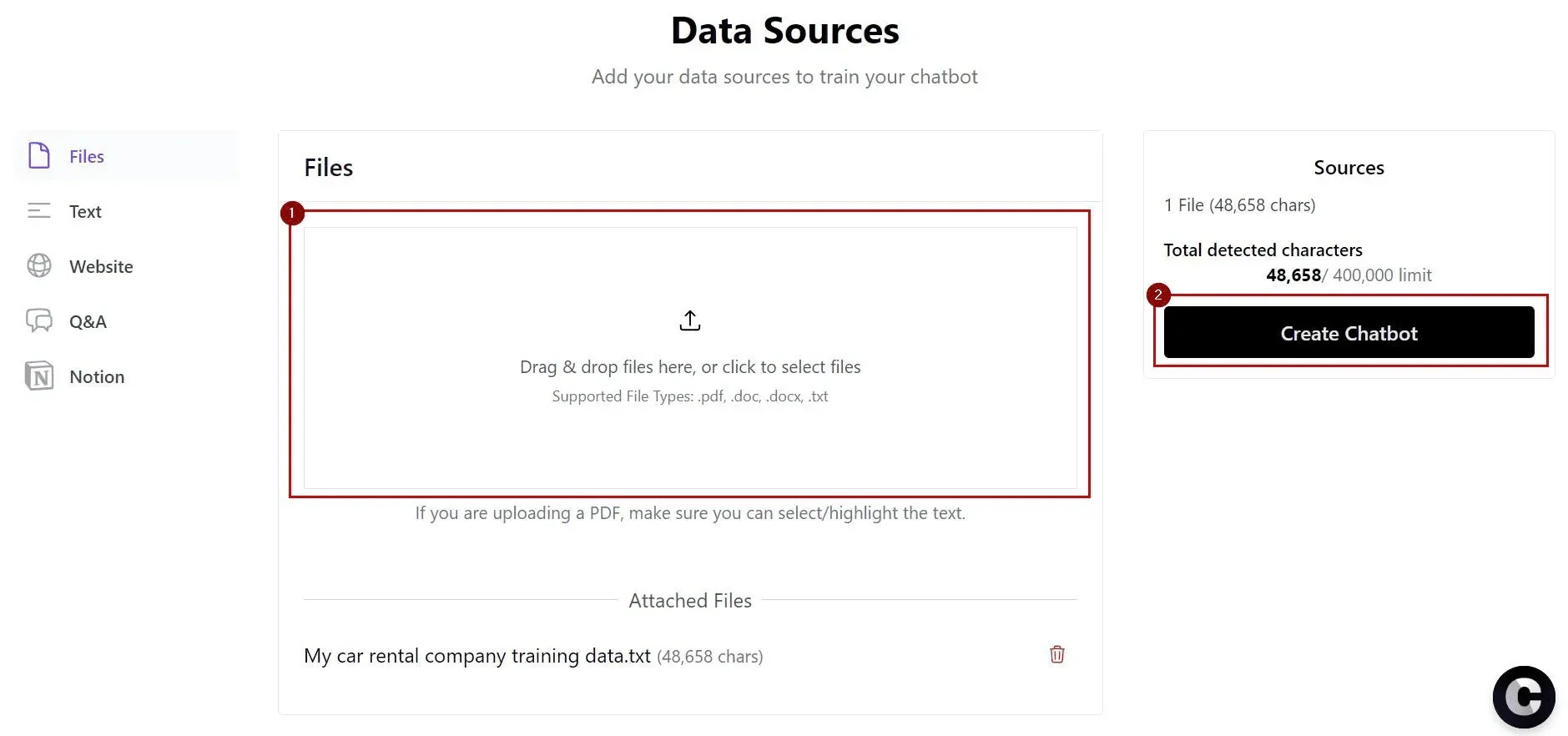Click the Attached Files divider label
Image resolution: width=1568 pixels, height=736 pixels.
point(689,600)
